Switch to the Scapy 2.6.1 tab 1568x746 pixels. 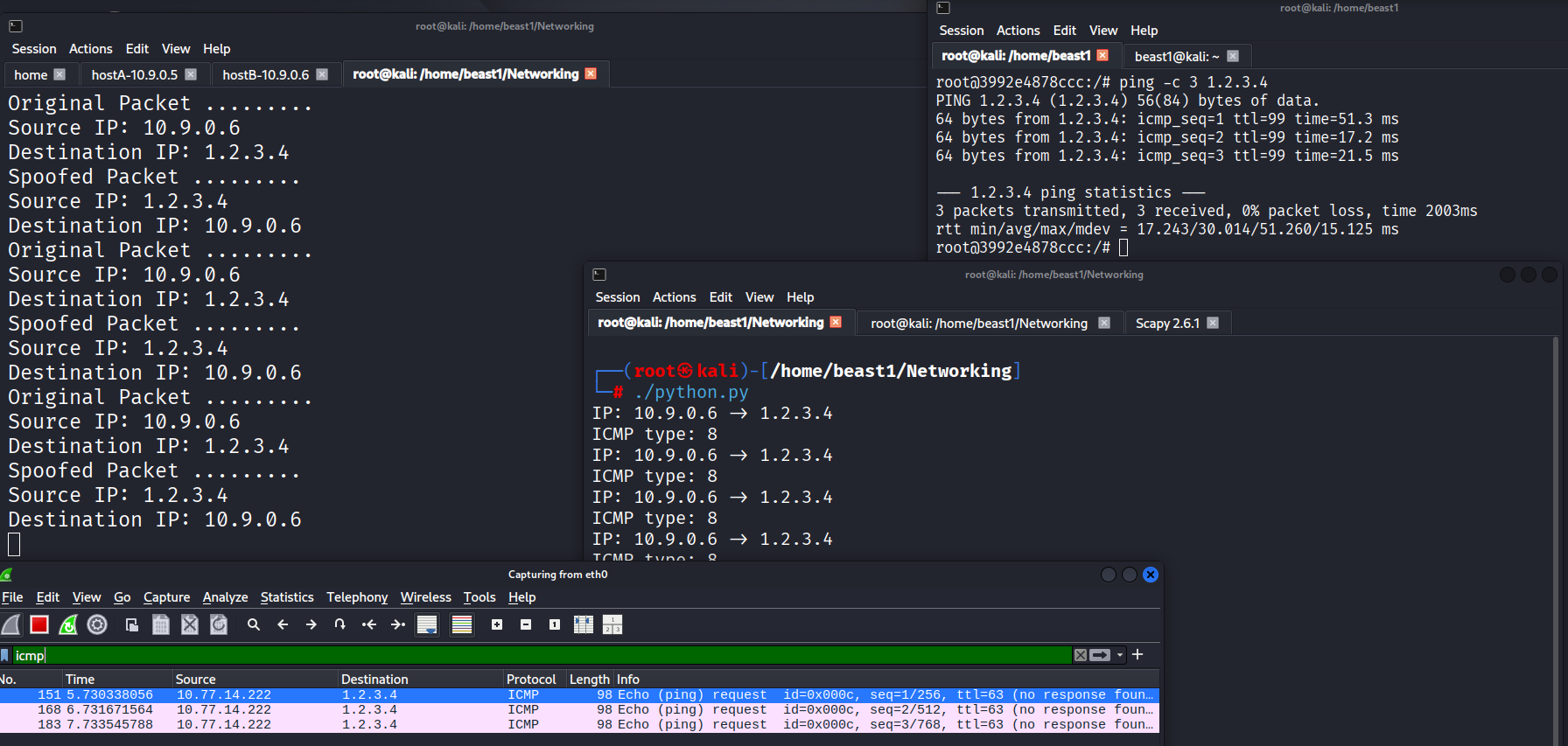click(x=1166, y=324)
